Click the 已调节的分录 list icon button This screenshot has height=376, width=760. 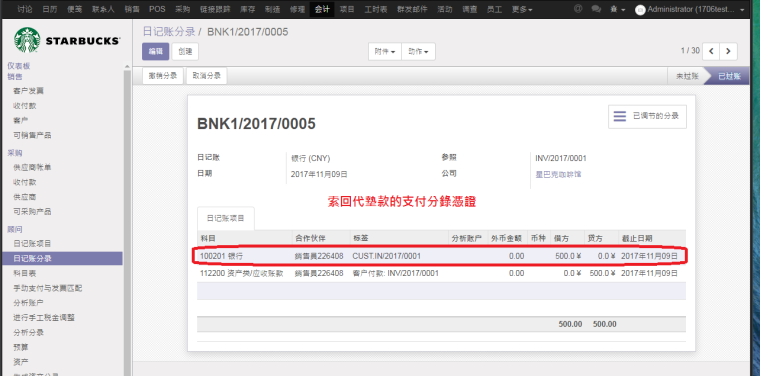[647, 116]
